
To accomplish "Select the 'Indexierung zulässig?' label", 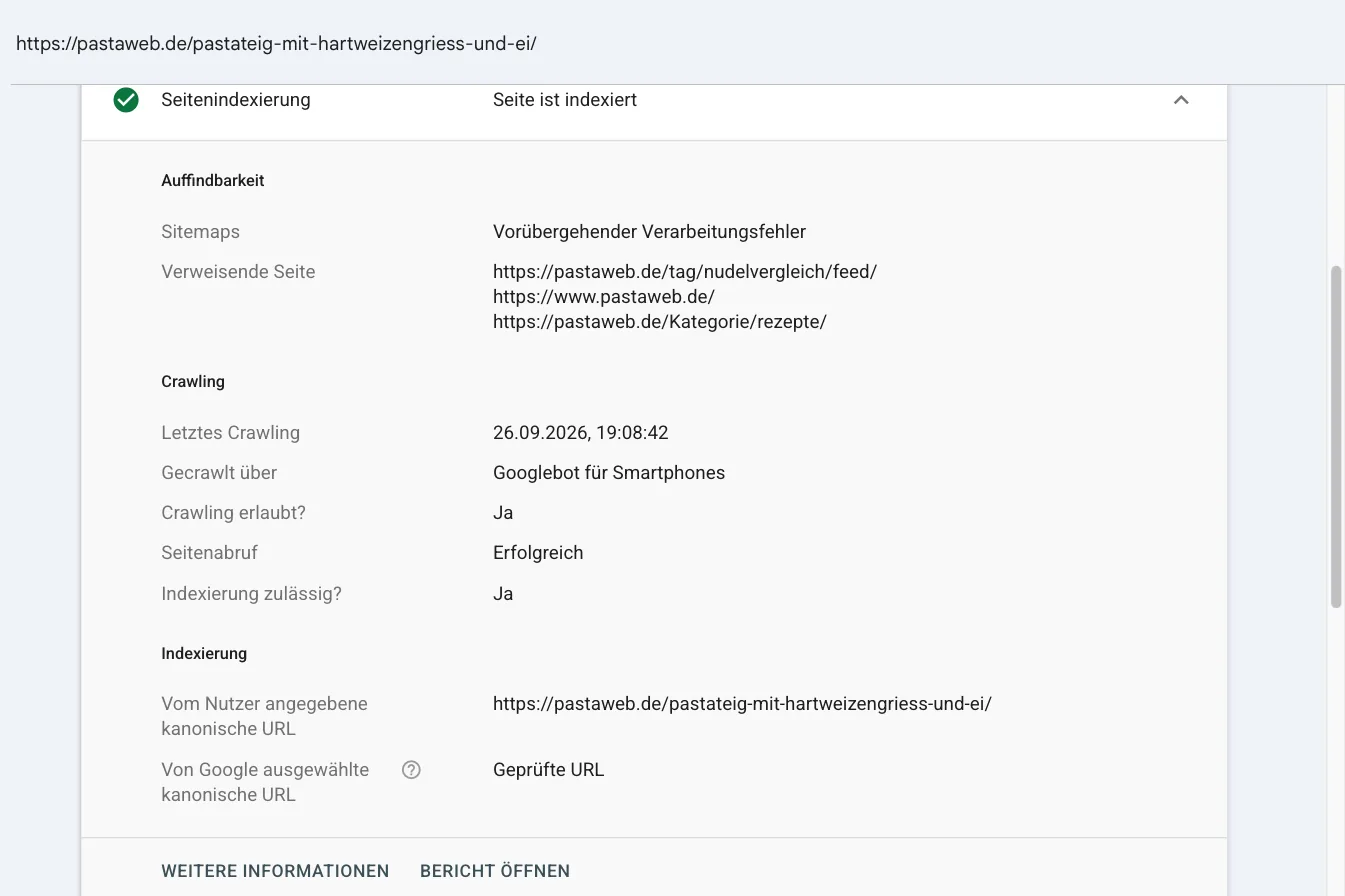I will point(251,594).
